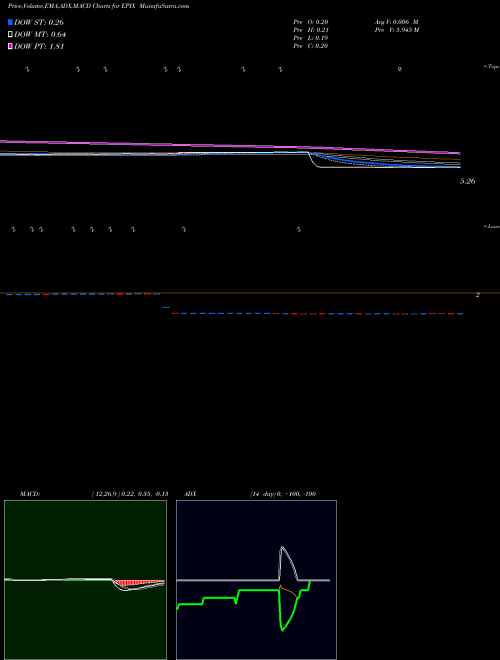Click the '<Lows' label at right edge
The image size is (500, 660).
[491, 226]
